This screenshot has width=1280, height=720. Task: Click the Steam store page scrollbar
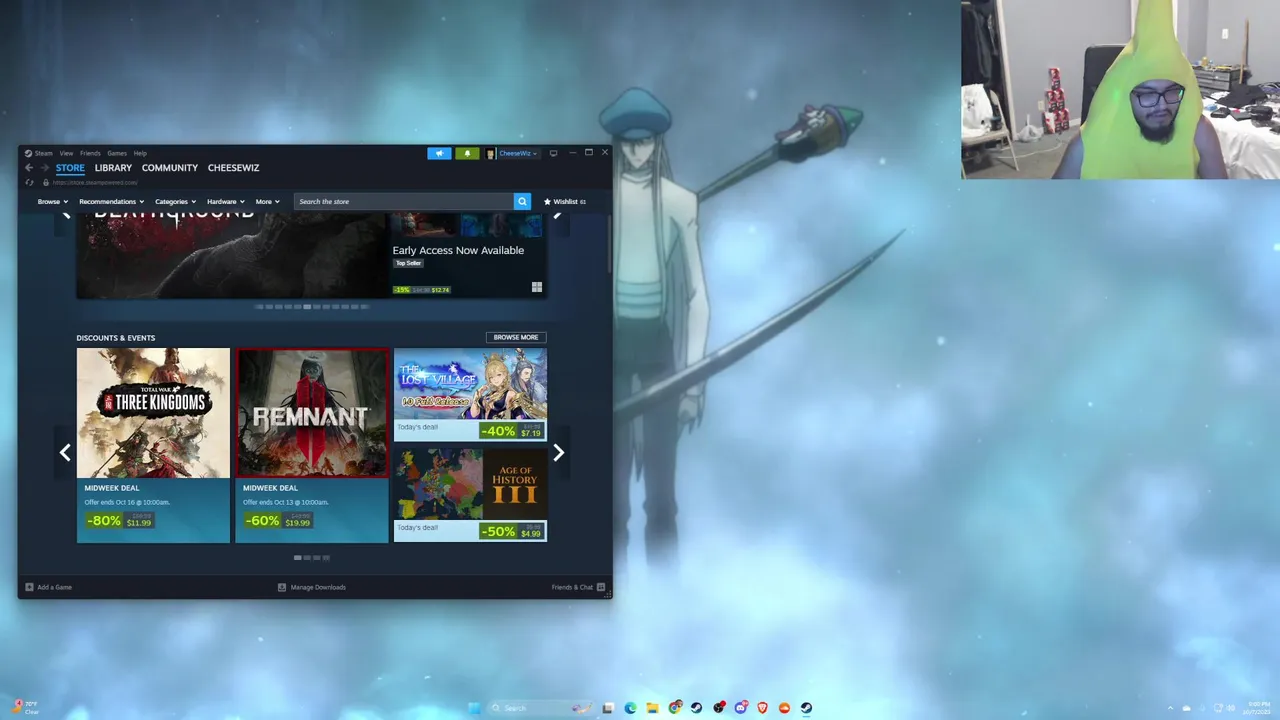[x=608, y=242]
